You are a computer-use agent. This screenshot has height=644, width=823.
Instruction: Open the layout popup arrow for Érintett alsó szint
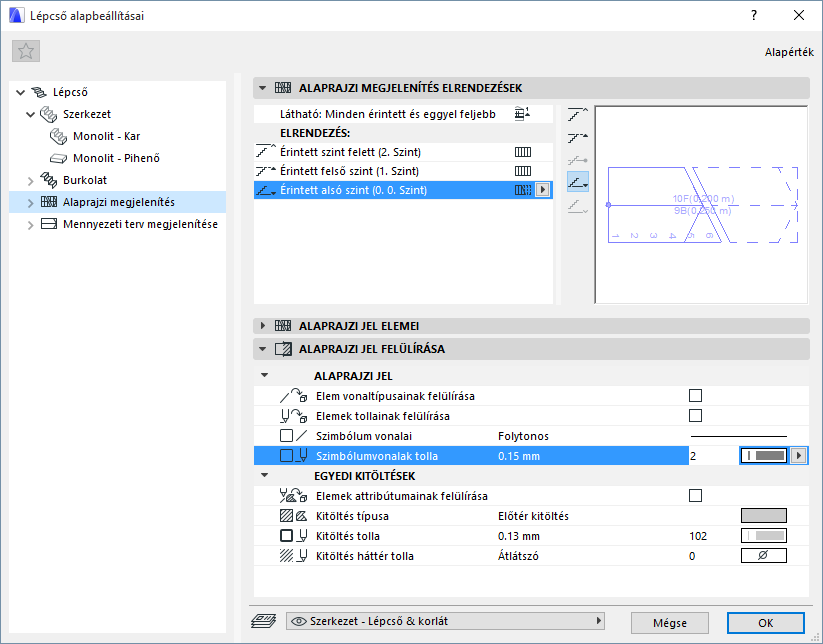543,190
